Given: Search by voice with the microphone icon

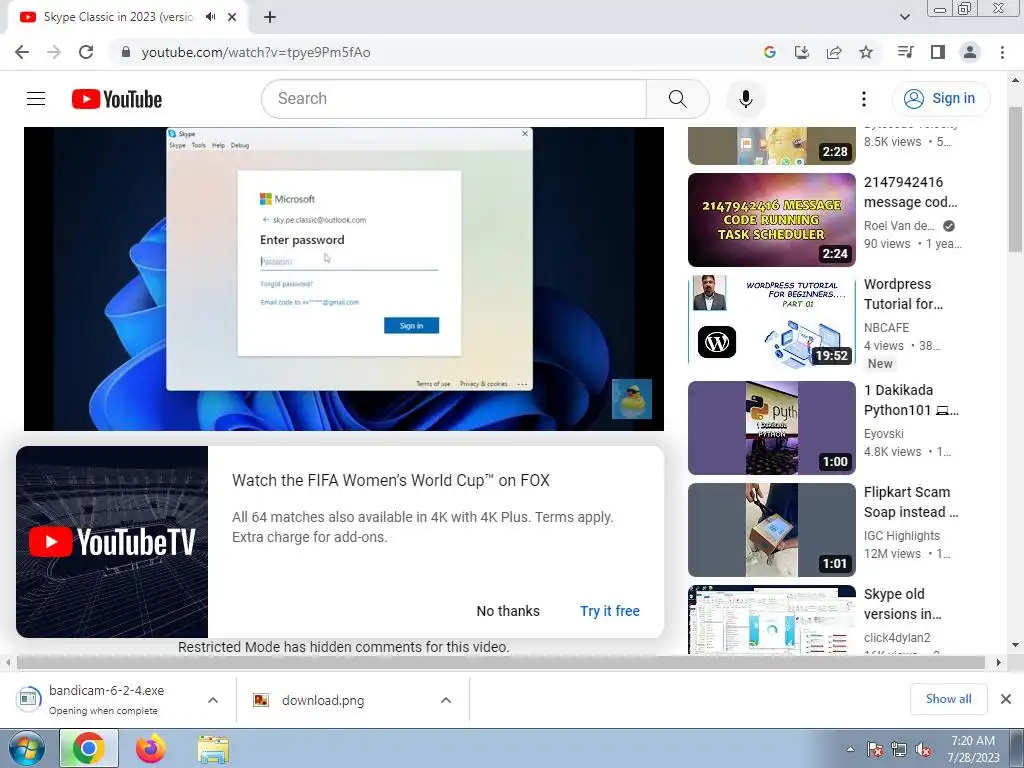Looking at the screenshot, I should (x=745, y=99).
